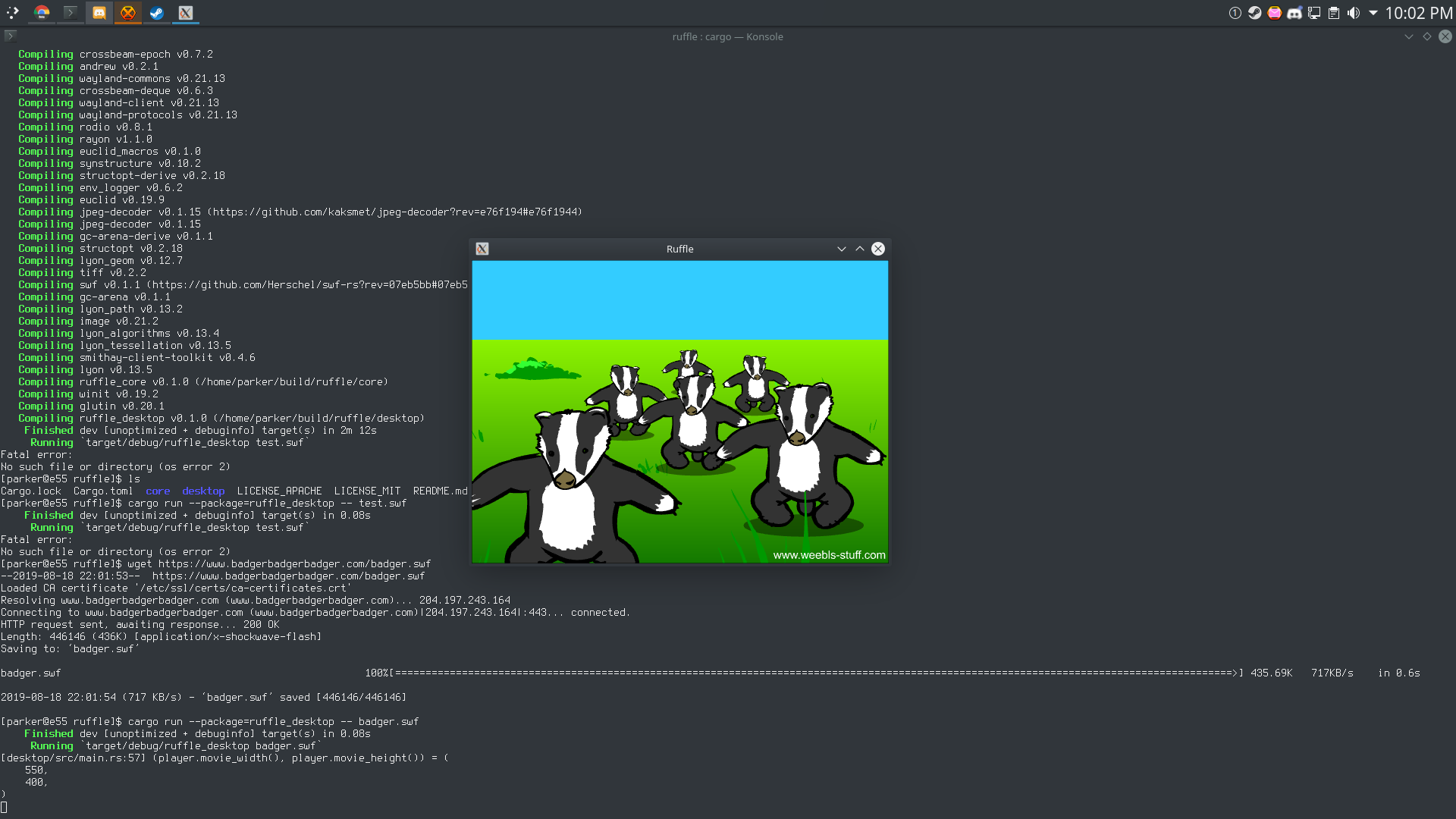Open the Discord tray icon
This screenshot has width=1456, height=819.
coord(1294,13)
